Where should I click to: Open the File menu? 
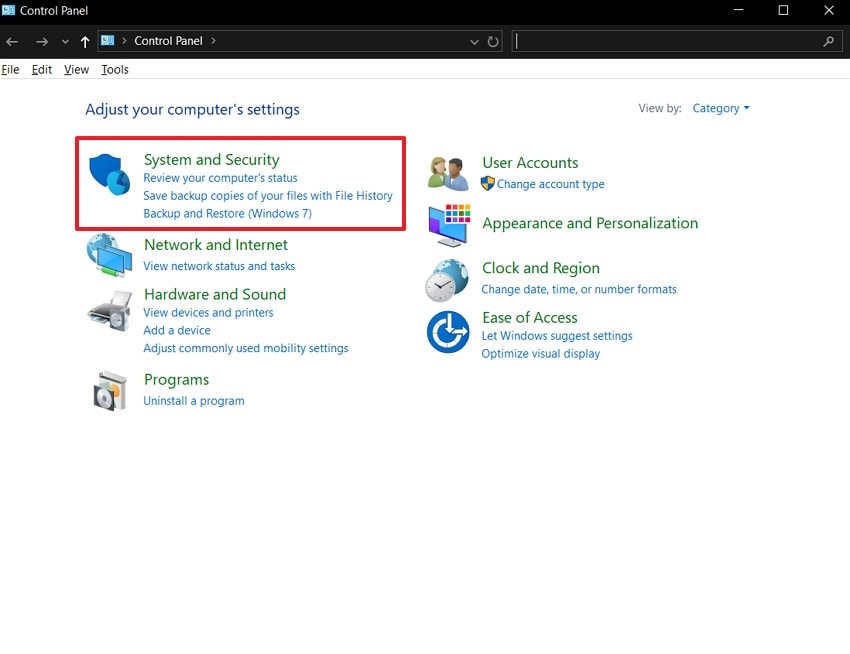tap(10, 70)
